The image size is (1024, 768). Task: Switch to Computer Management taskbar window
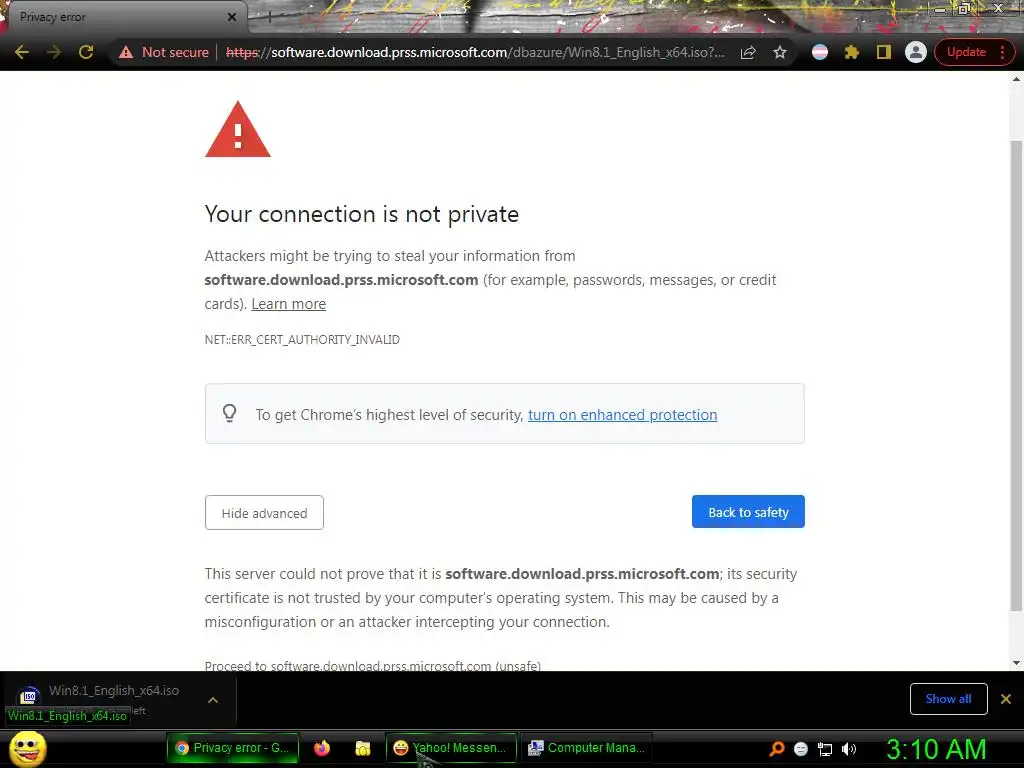click(586, 748)
